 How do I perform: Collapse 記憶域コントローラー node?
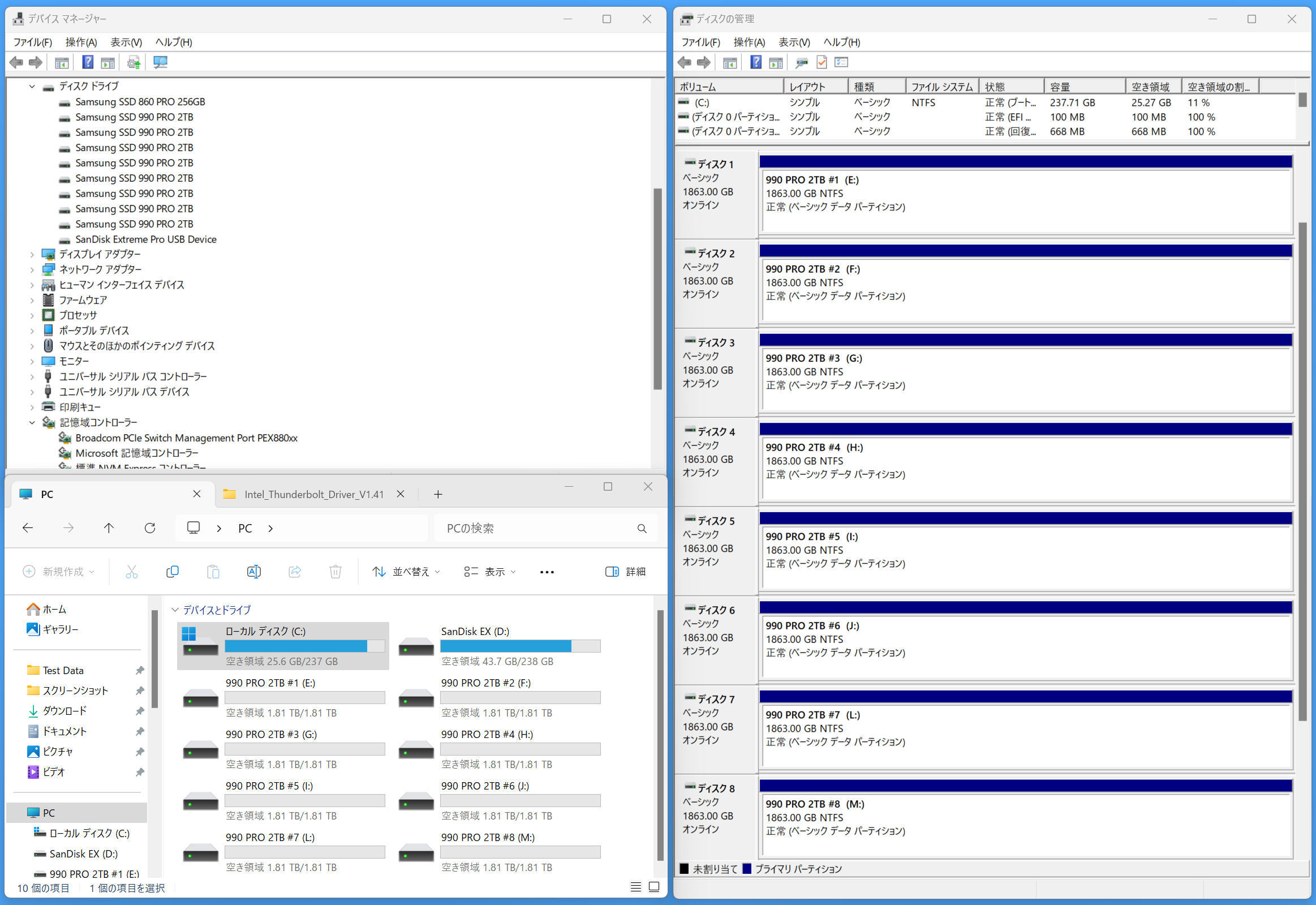pyautogui.click(x=32, y=422)
